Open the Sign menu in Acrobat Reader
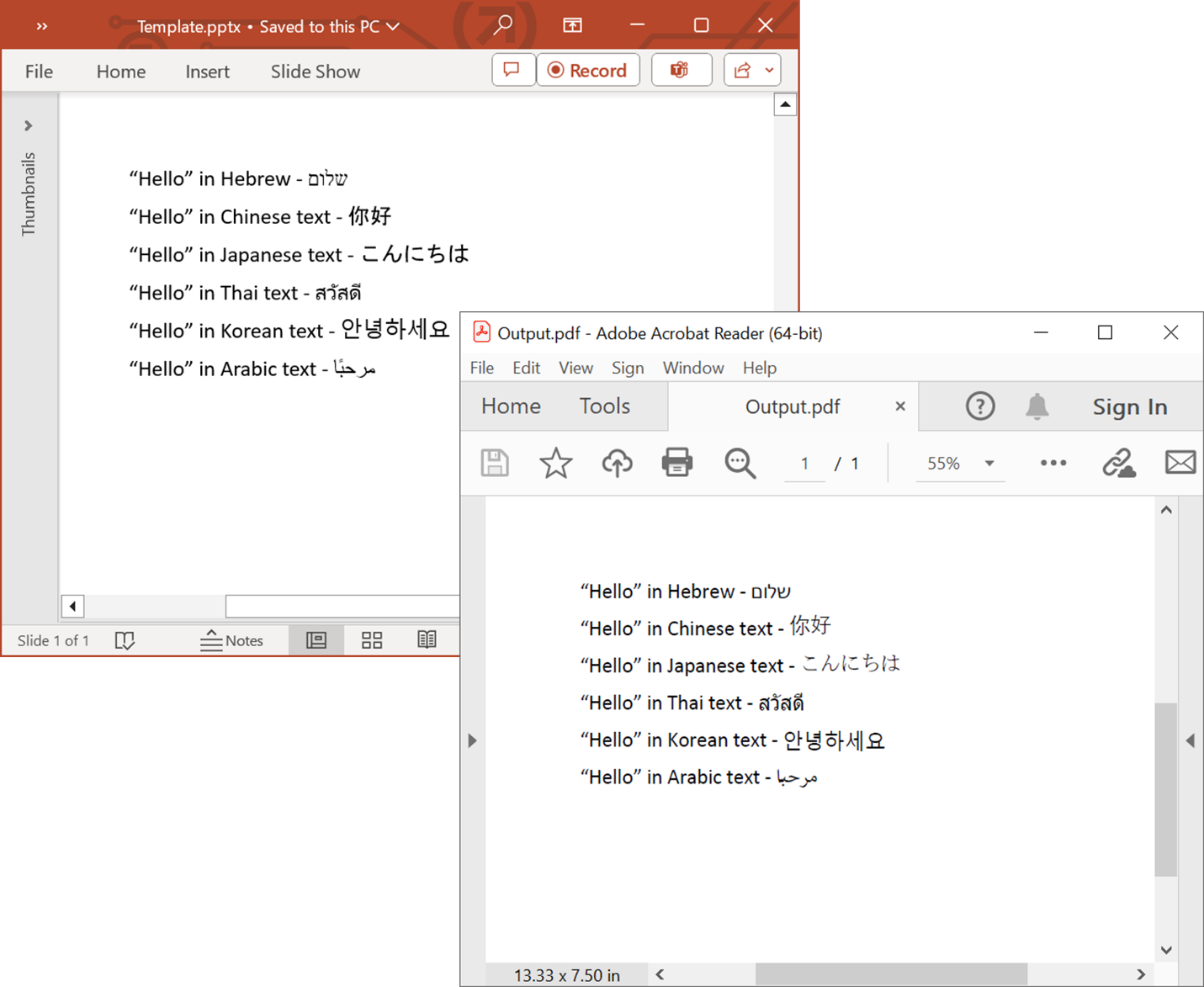 [628, 368]
